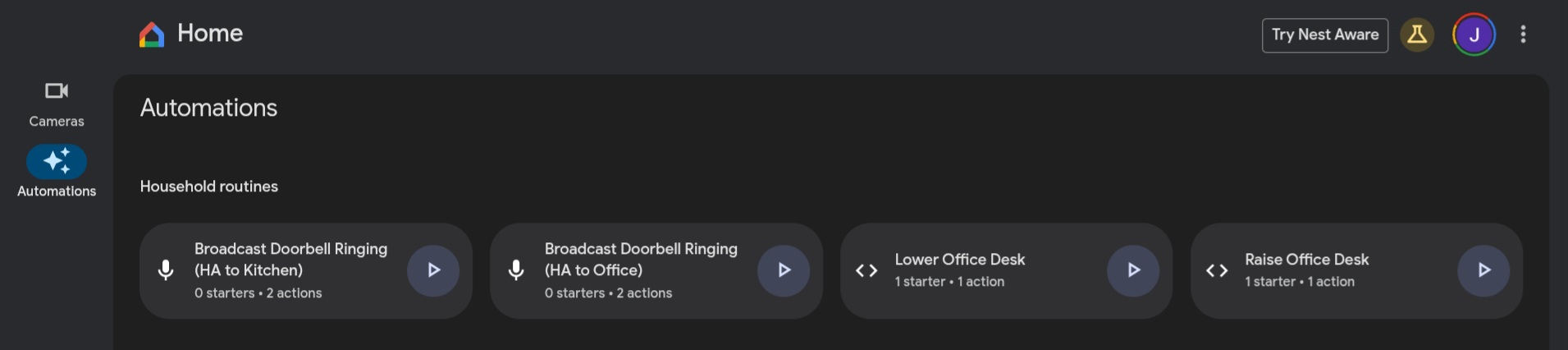Open the J account profile avatar

tap(1474, 35)
